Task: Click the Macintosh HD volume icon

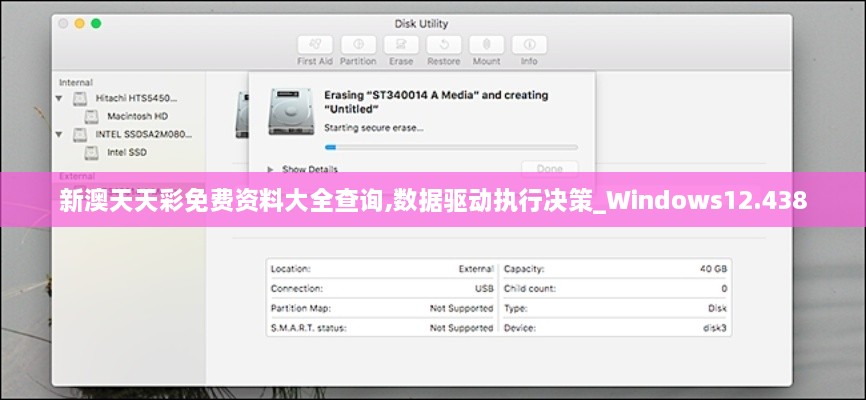Action: pos(92,117)
